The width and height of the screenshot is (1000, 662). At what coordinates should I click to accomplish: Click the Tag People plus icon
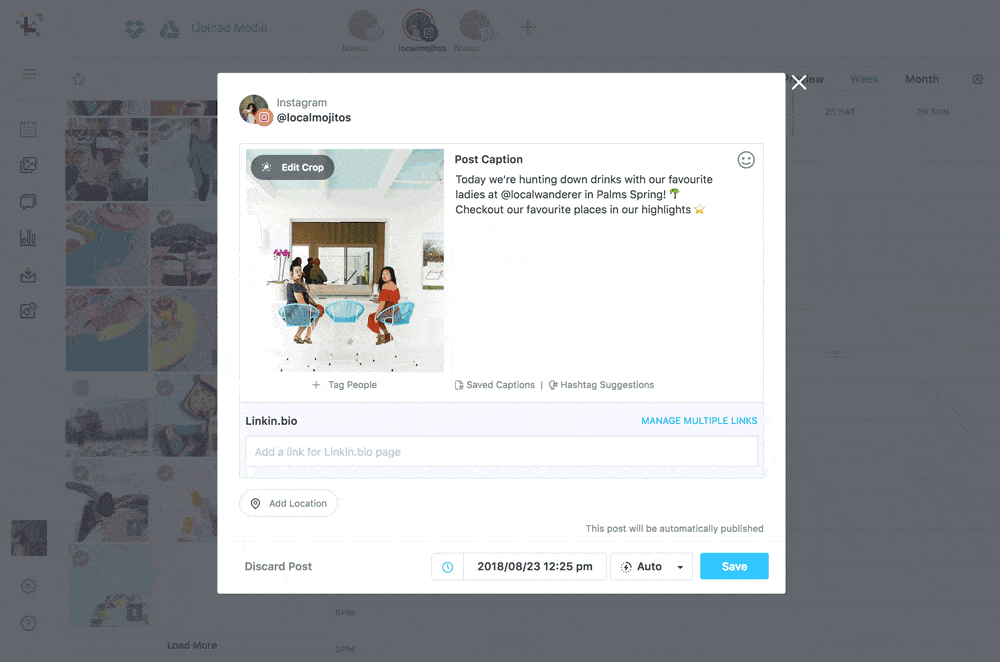tap(316, 385)
